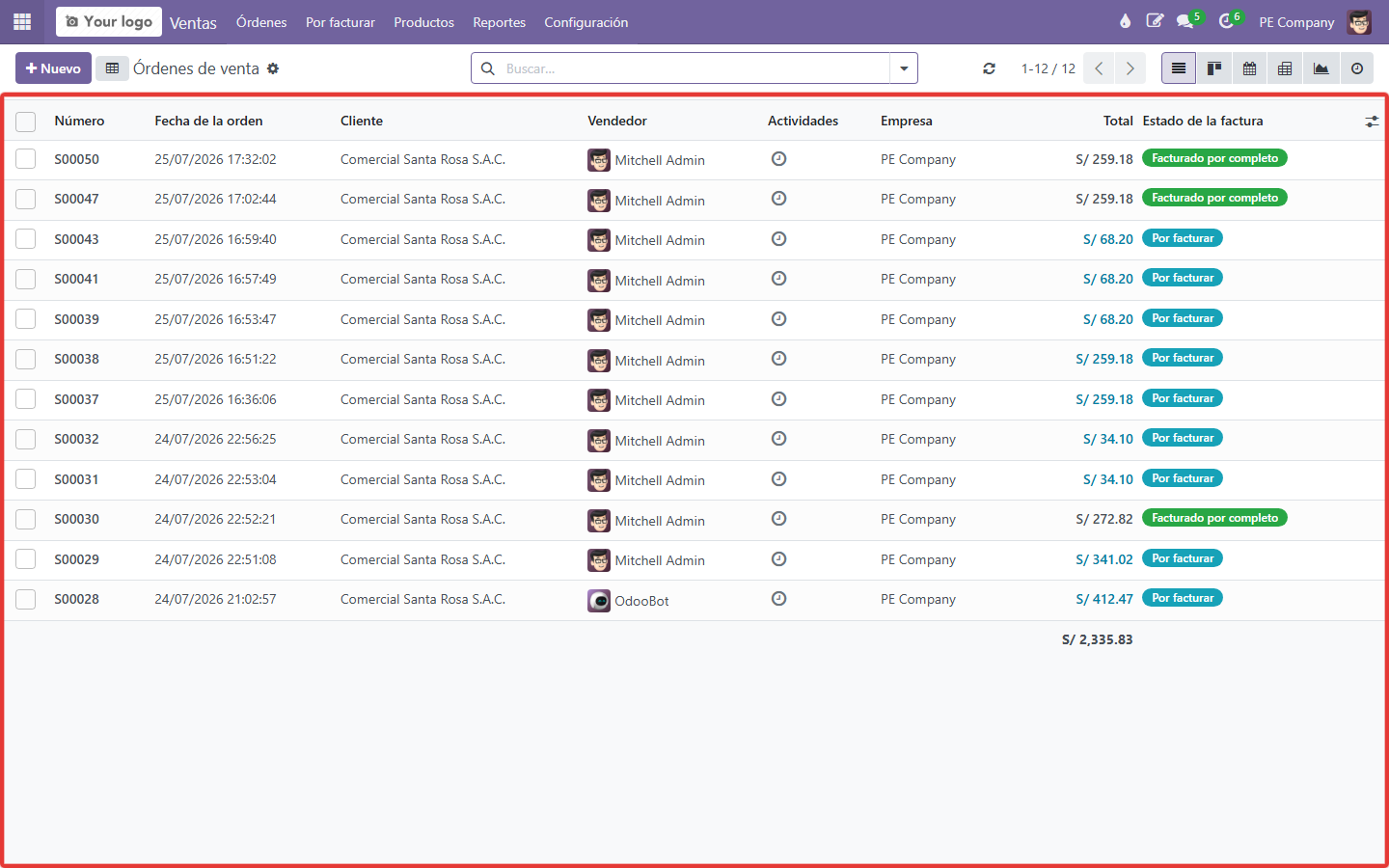Open the pivot table view
1389x868 pixels.
tap(1285, 68)
